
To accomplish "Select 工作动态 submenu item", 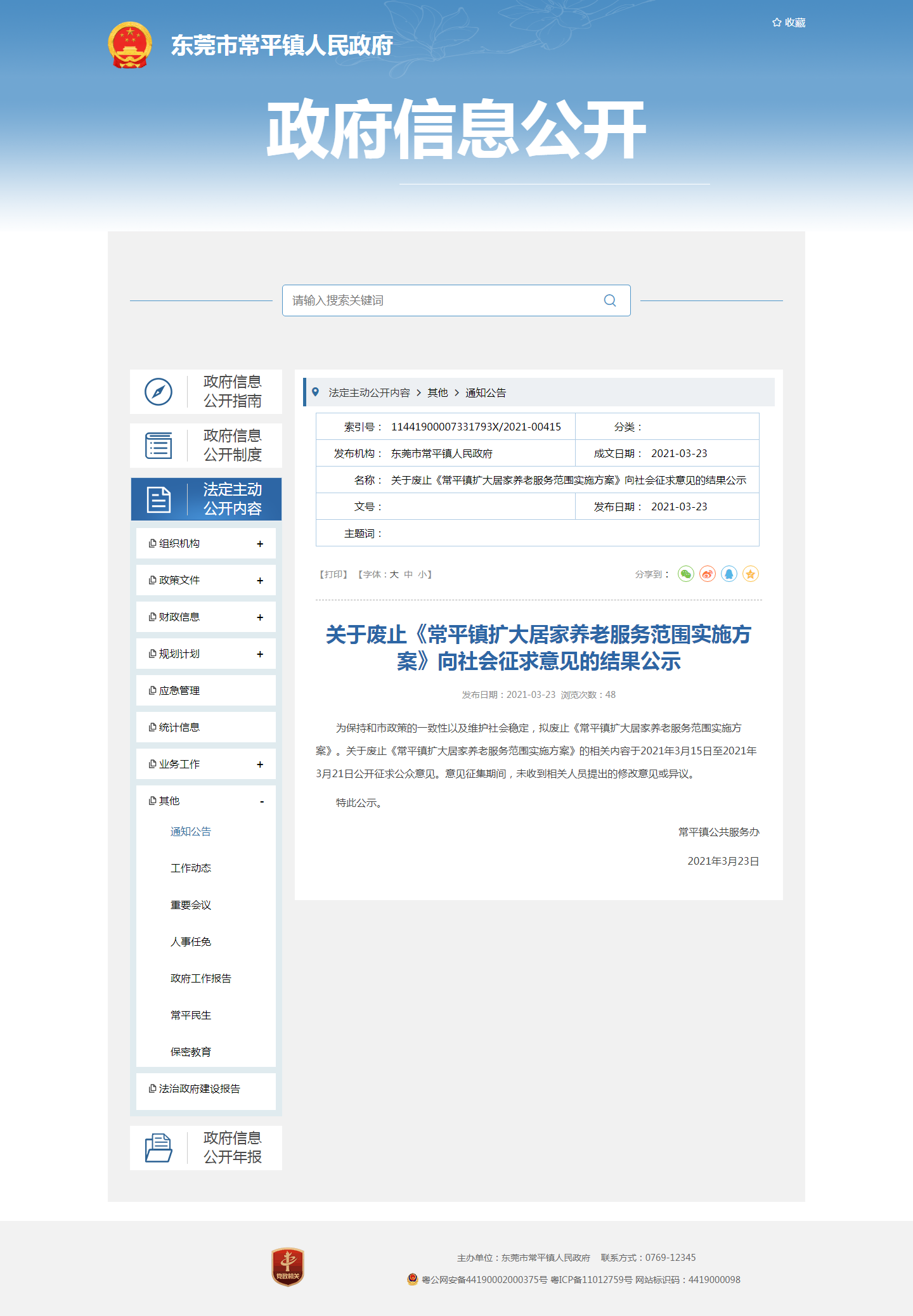I will pyautogui.click(x=191, y=868).
